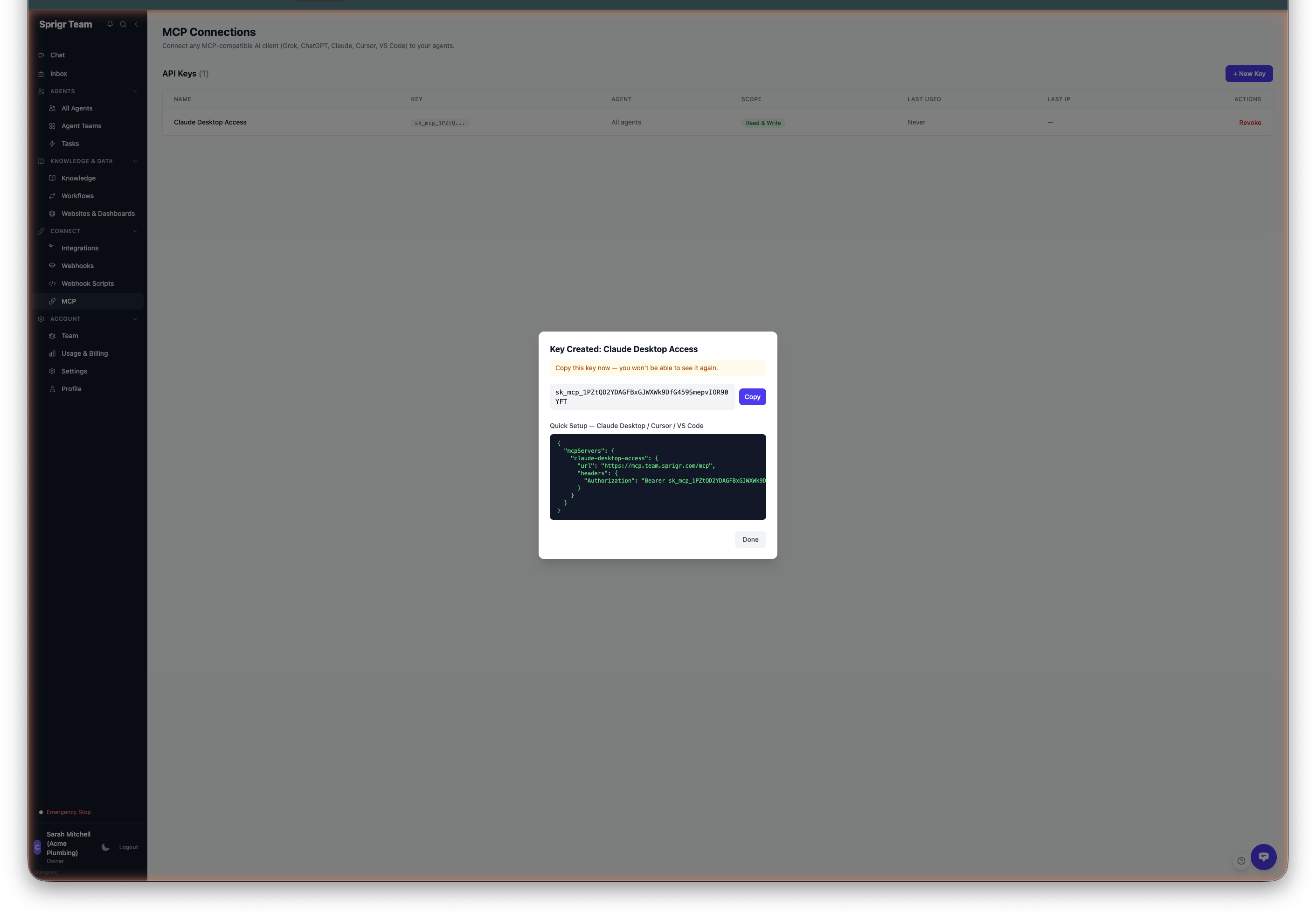Open Webhook Scripts from the sidebar
1316x913 pixels.
click(x=87, y=283)
